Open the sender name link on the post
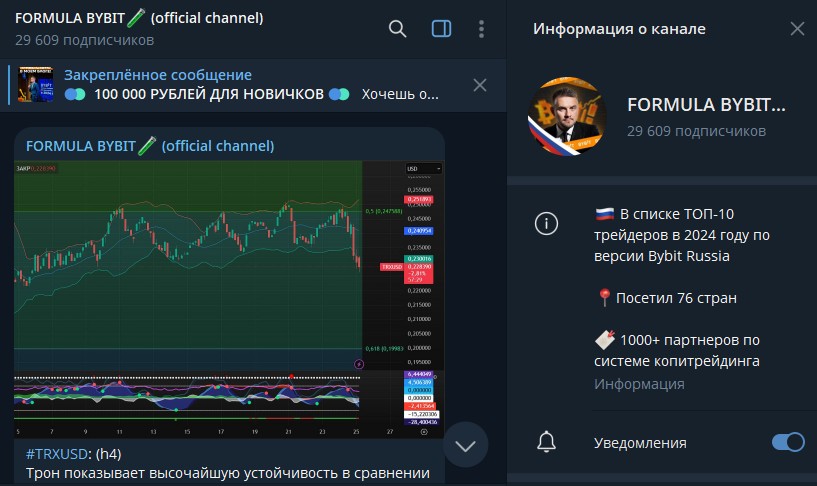 tap(150, 146)
